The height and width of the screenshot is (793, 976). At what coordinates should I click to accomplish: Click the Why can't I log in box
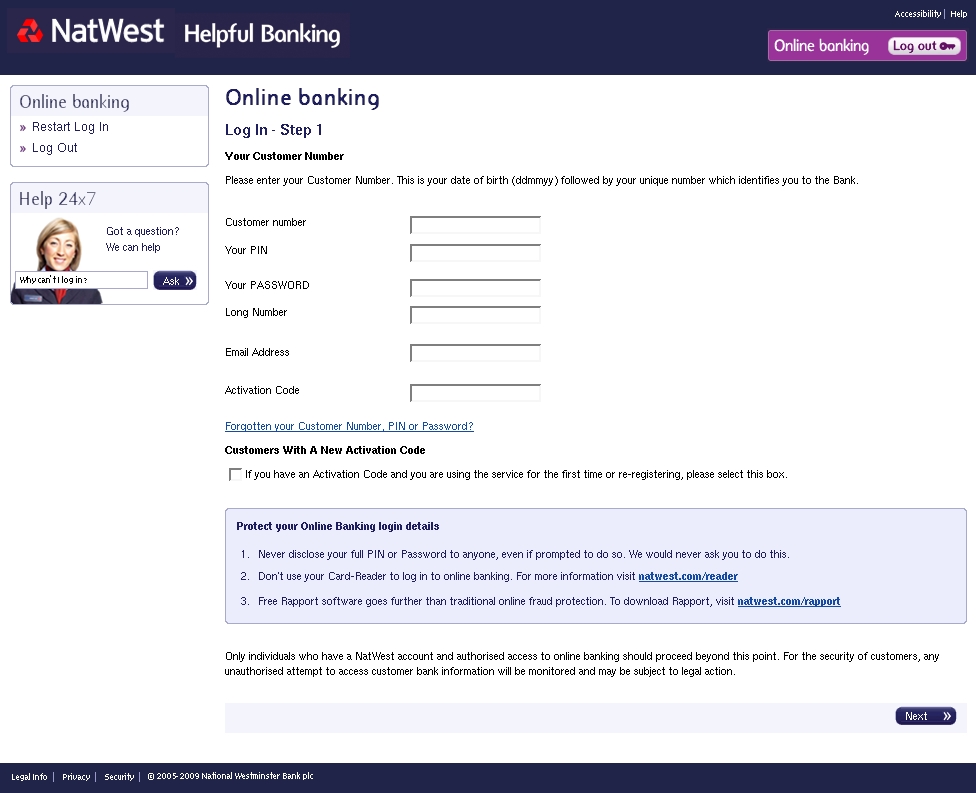[x=81, y=280]
